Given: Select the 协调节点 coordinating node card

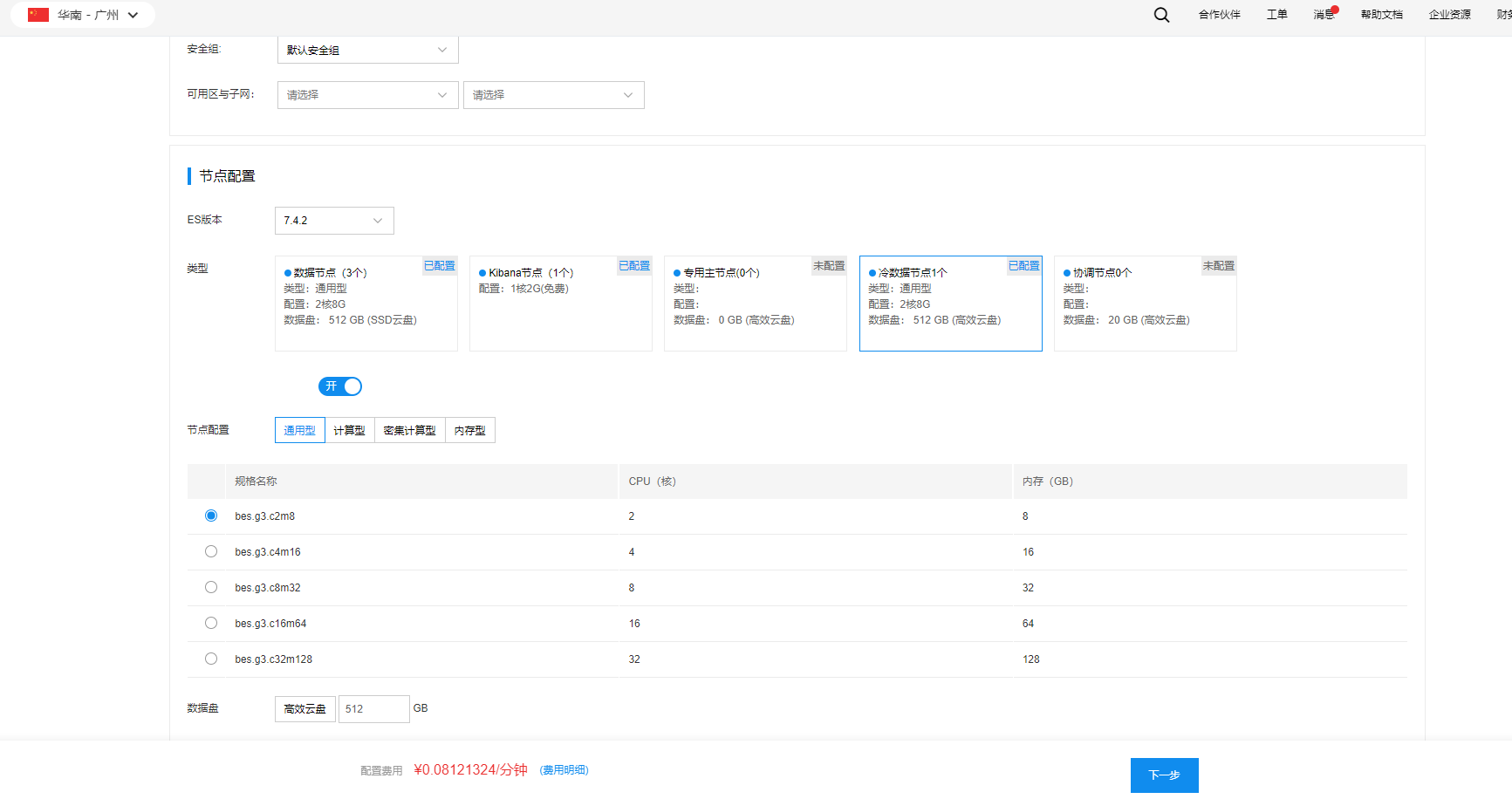Looking at the screenshot, I should 1145,304.
